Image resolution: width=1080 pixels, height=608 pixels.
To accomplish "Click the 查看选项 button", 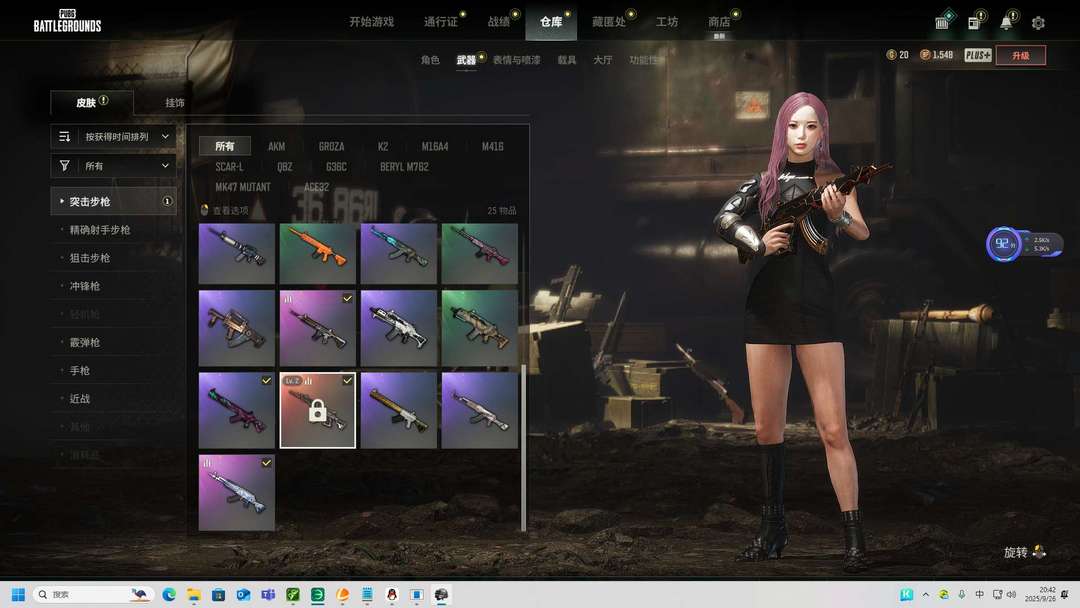I will (225, 210).
